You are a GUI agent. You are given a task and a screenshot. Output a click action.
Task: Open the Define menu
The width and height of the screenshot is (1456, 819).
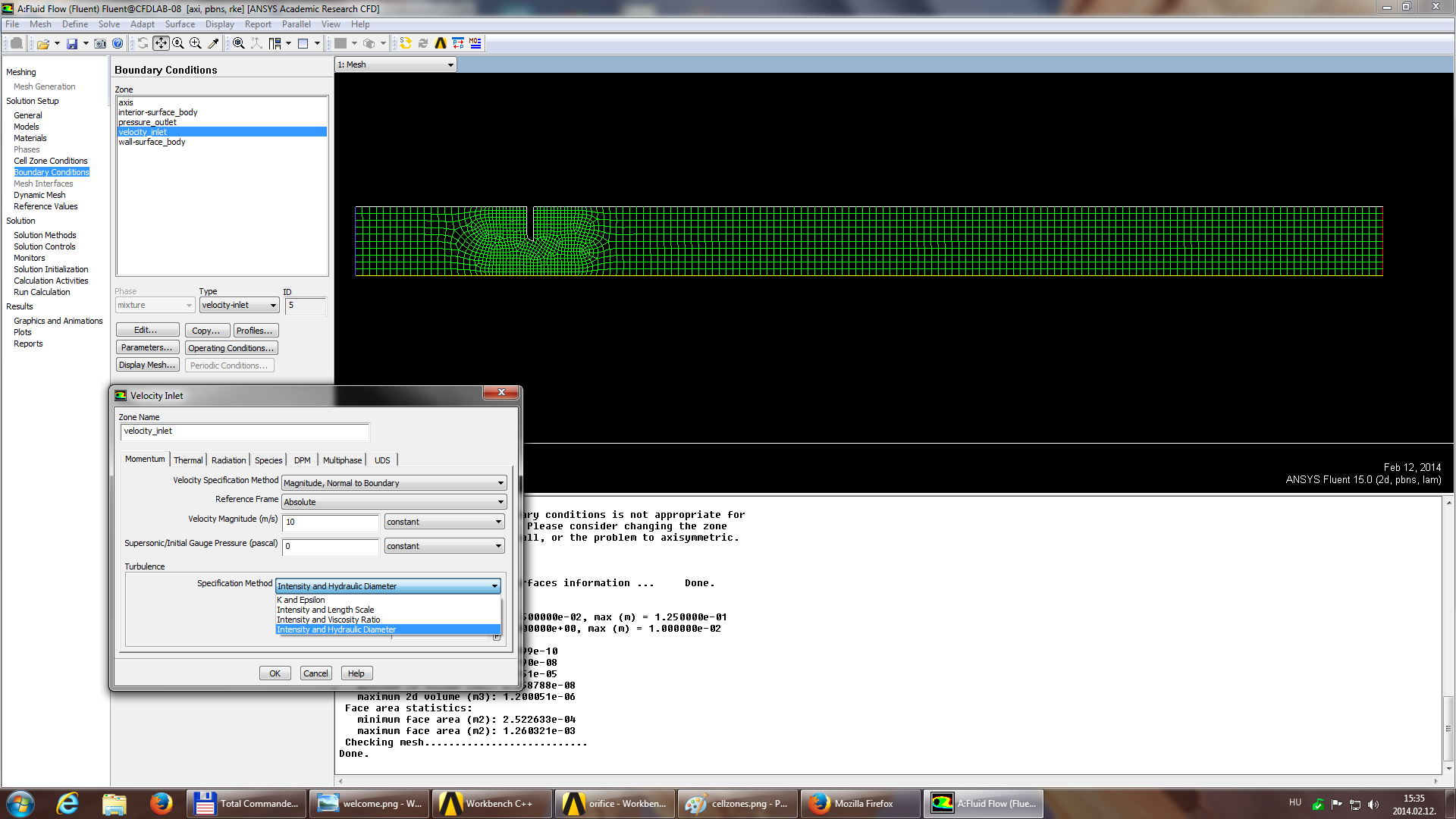click(x=75, y=24)
